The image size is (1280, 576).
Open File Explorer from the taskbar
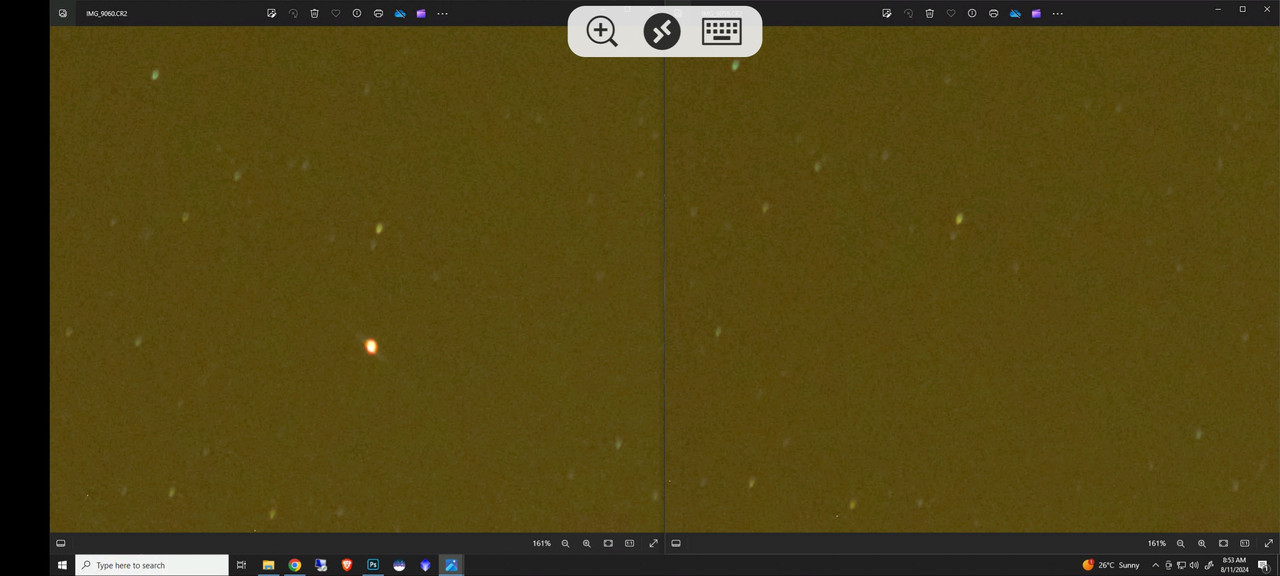click(x=268, y=565)
